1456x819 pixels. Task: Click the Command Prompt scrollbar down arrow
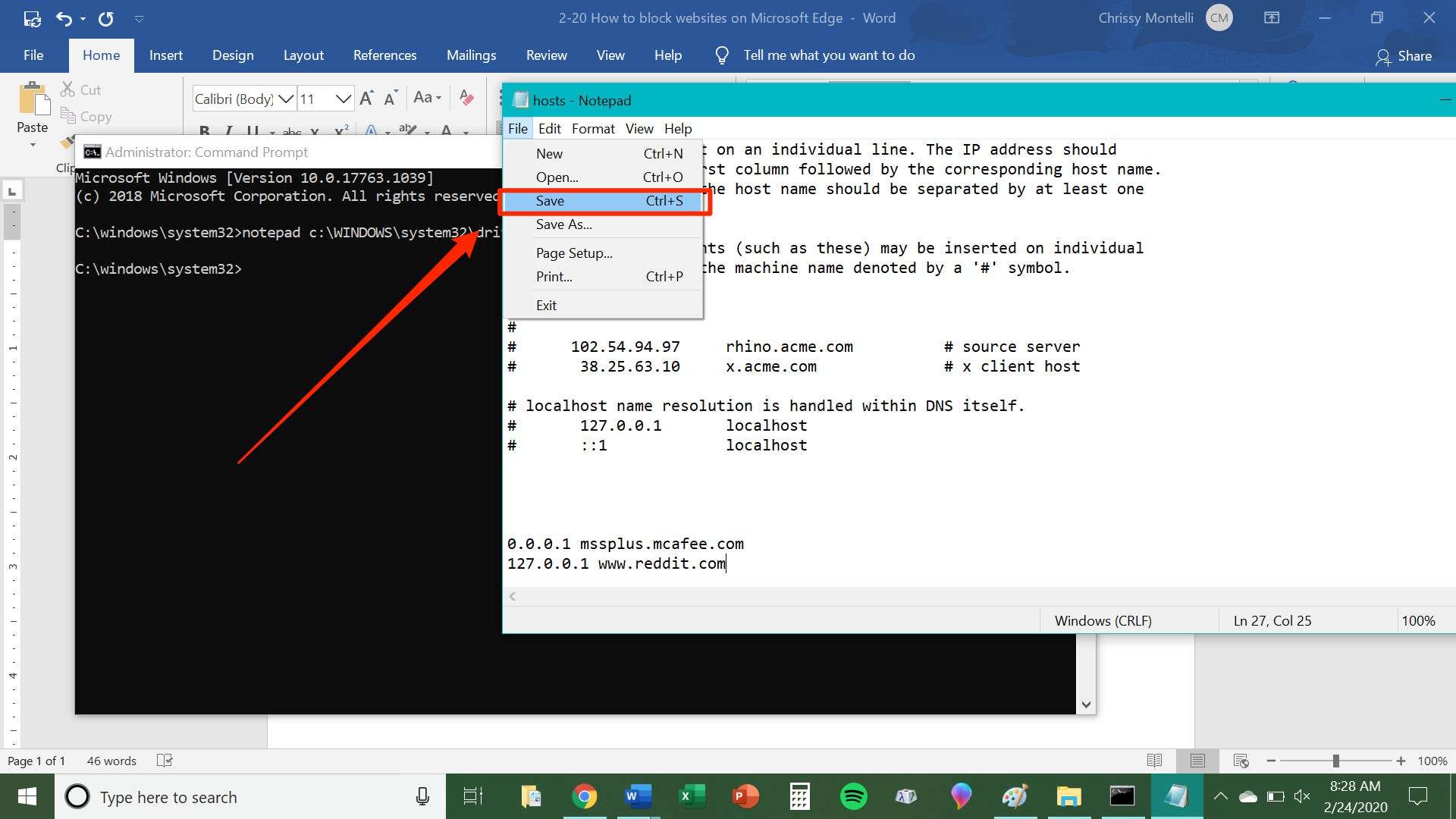[1086, 704]
